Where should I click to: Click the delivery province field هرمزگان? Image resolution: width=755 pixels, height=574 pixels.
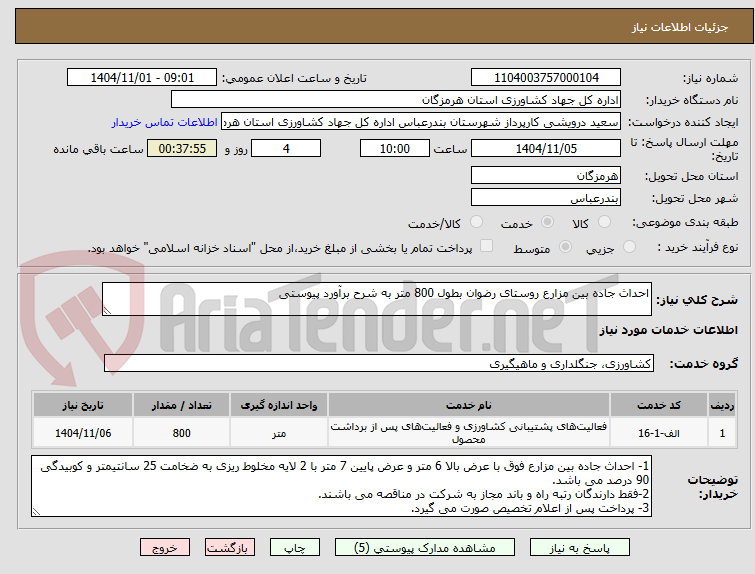point(546,175)
